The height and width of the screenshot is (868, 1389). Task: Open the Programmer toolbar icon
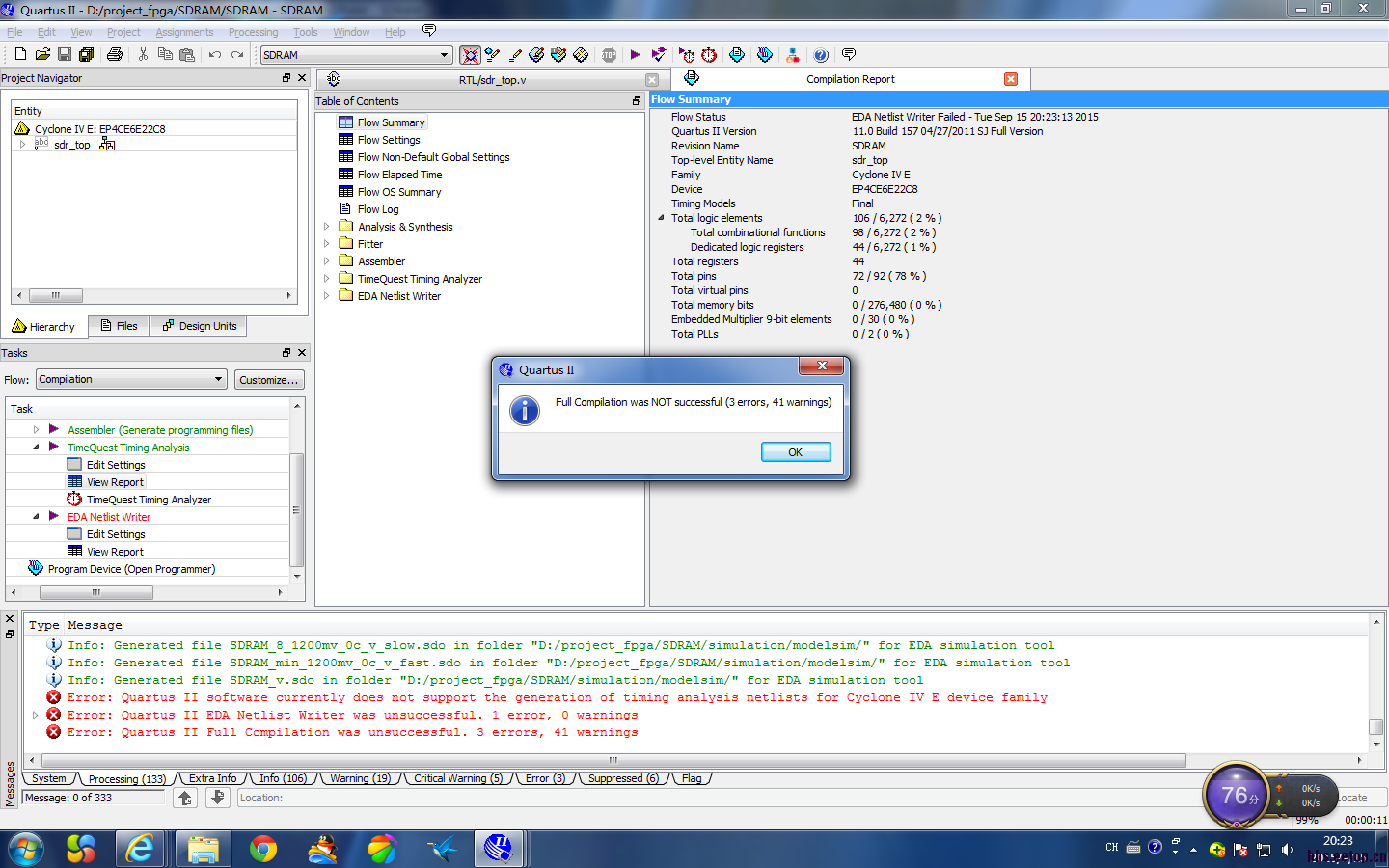tap(765, 55)
